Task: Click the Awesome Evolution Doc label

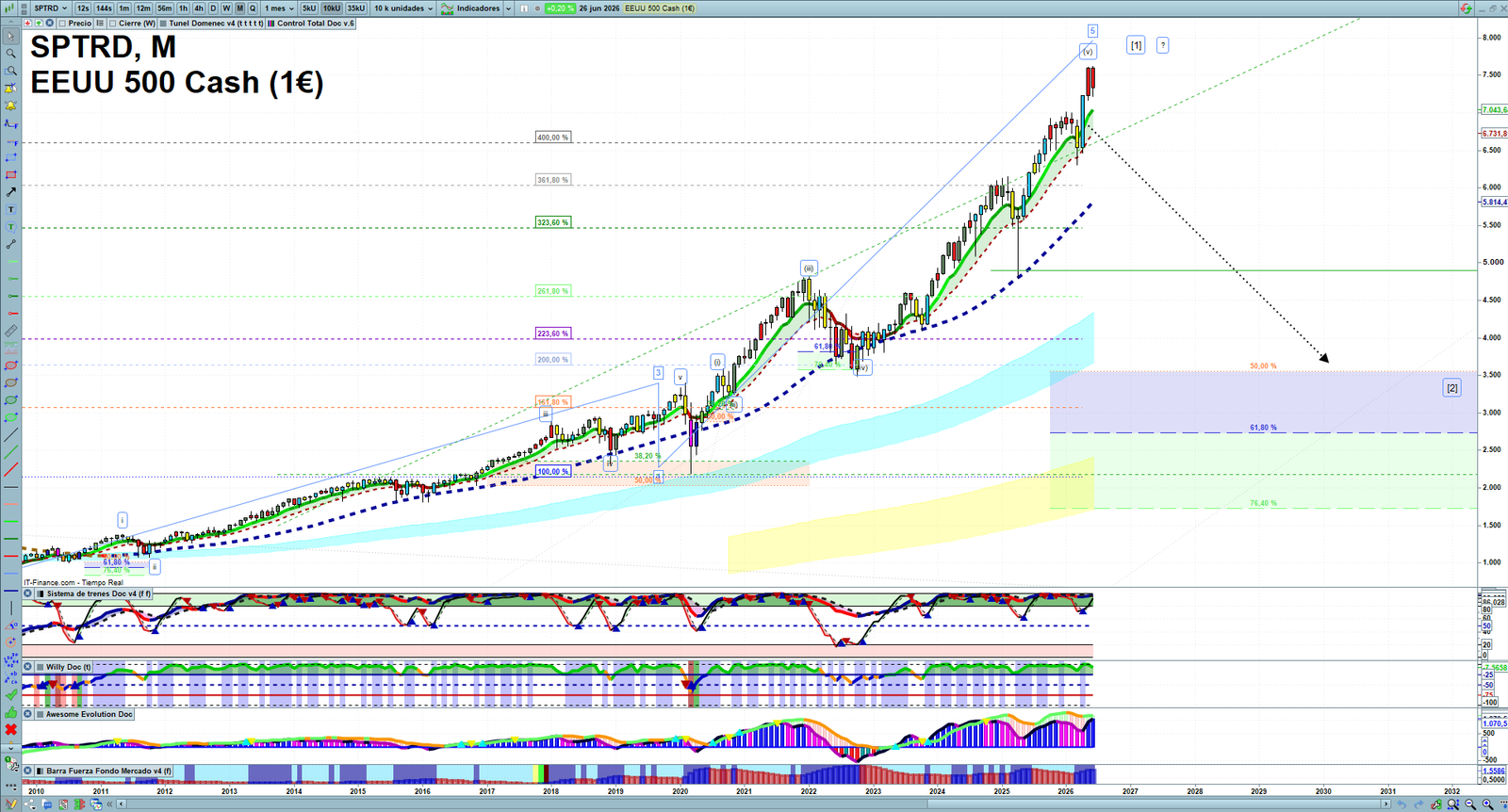Action: click(x=90, y=714)
